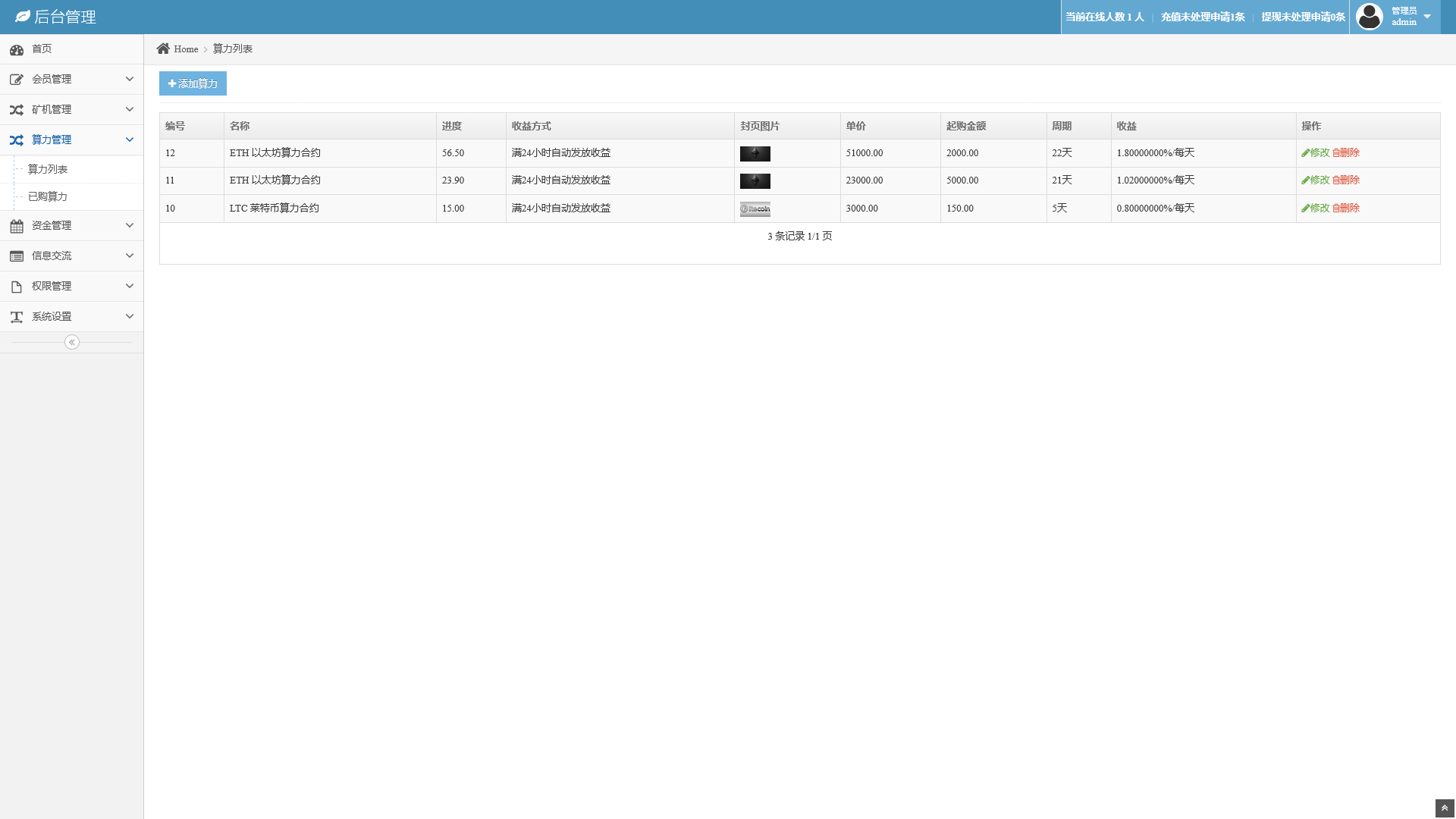Expand the 资金管理 chevron
The width and height of the screenshot is (1456, 819).
click(x=130, y=225)
